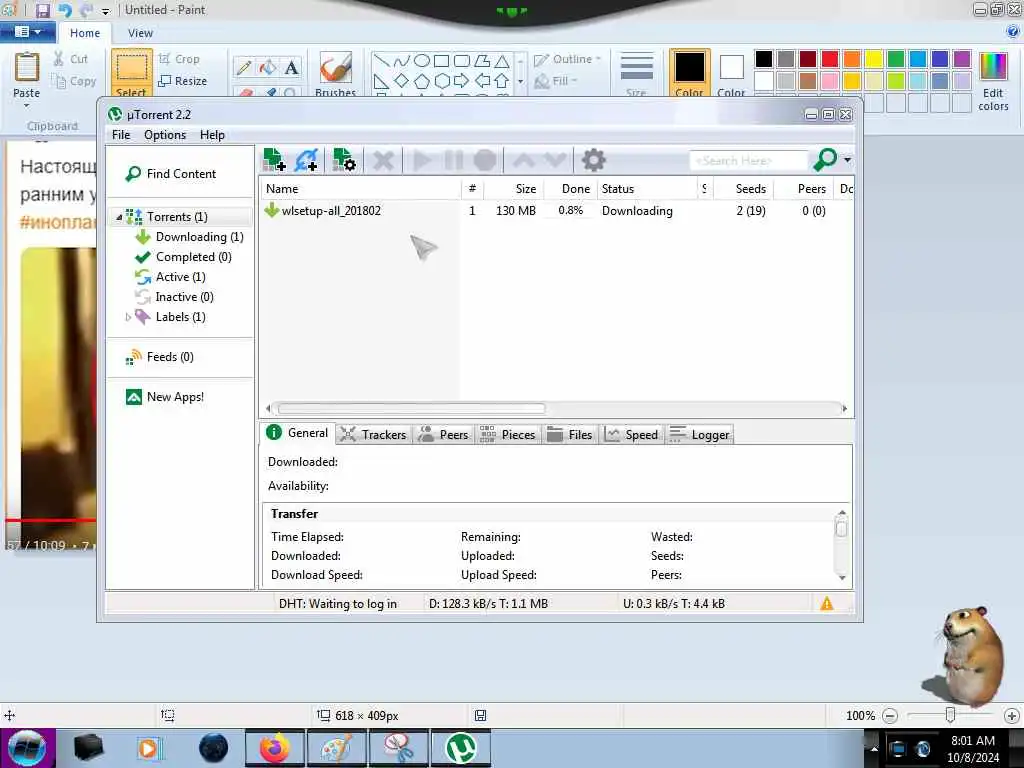Click Create New Torrent icon
This screenshot has height=768, width=1024.
pyautogui.click(x=344, y=159)
